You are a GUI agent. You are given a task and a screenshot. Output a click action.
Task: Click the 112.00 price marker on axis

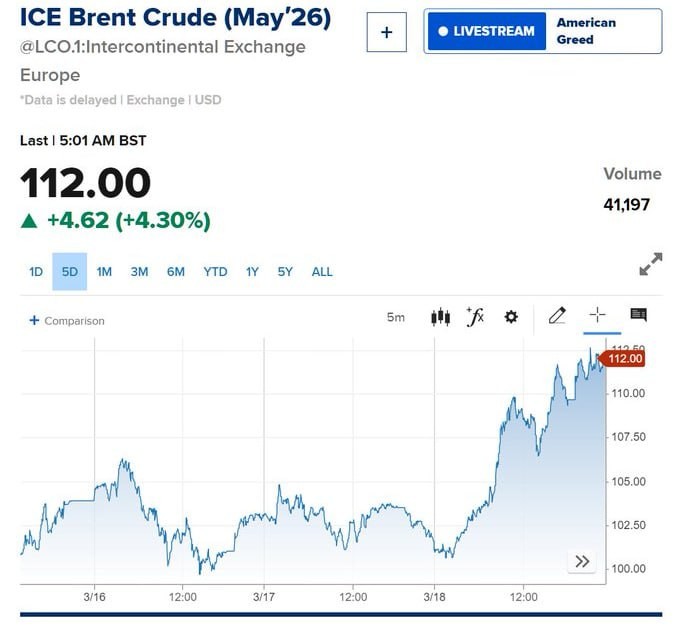point(624,359)
